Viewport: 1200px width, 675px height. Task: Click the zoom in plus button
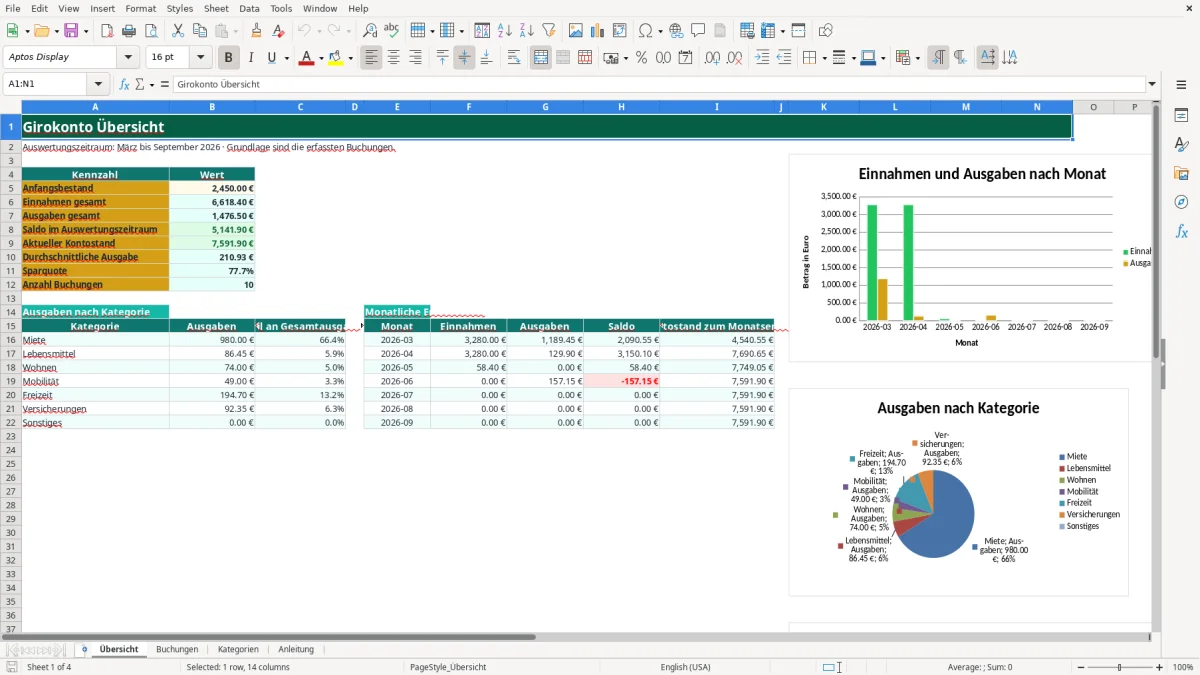coord(1160,667)
